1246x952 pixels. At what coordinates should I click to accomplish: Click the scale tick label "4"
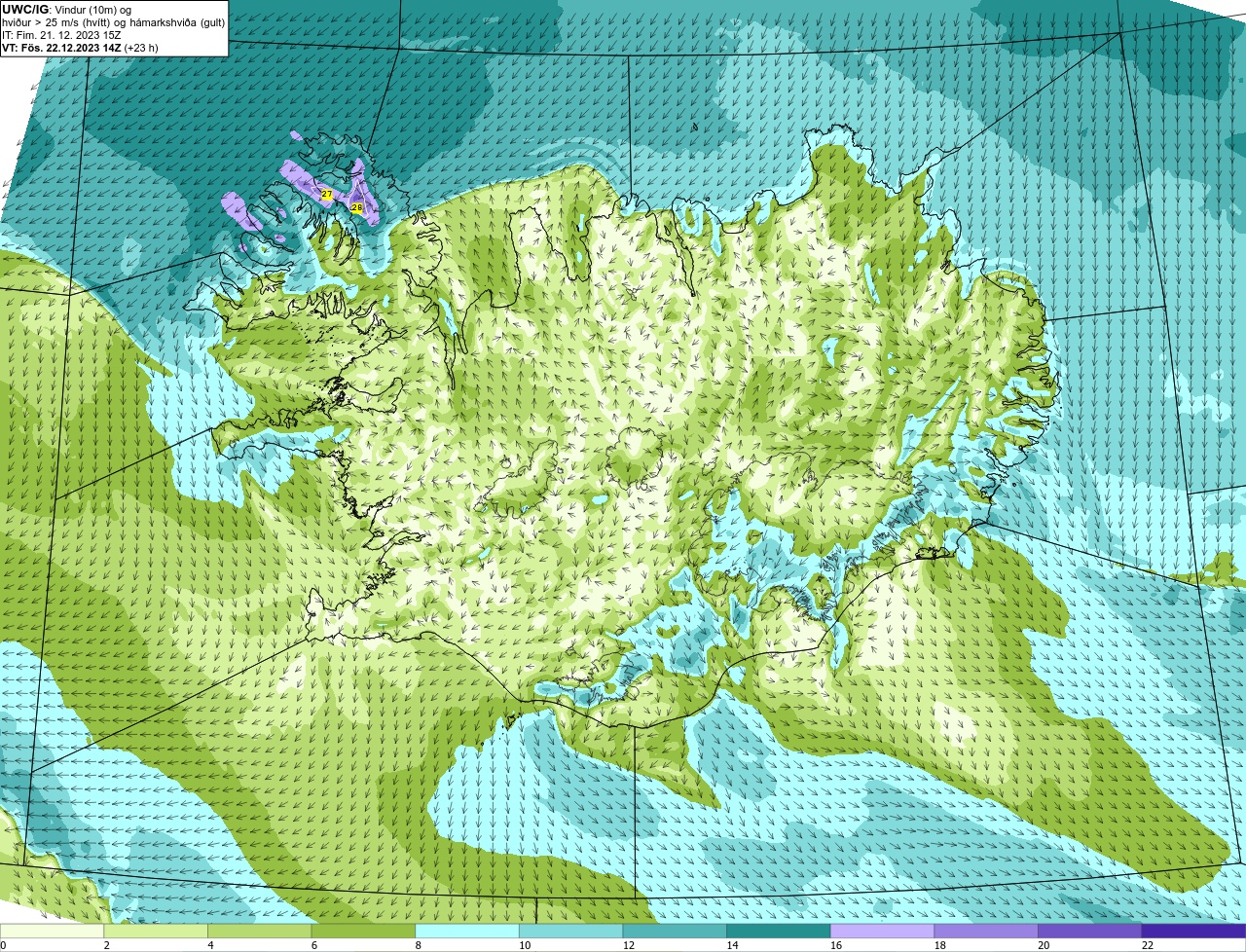pos(210,945)
